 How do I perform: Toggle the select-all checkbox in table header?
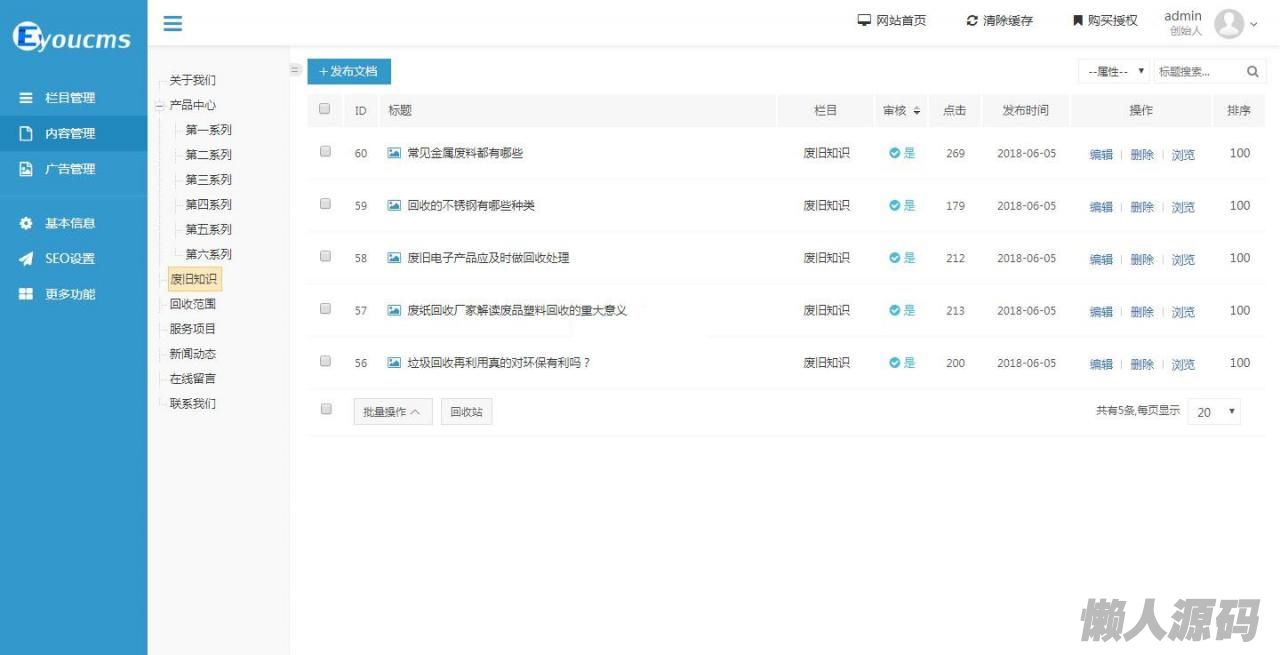(324, 109)
